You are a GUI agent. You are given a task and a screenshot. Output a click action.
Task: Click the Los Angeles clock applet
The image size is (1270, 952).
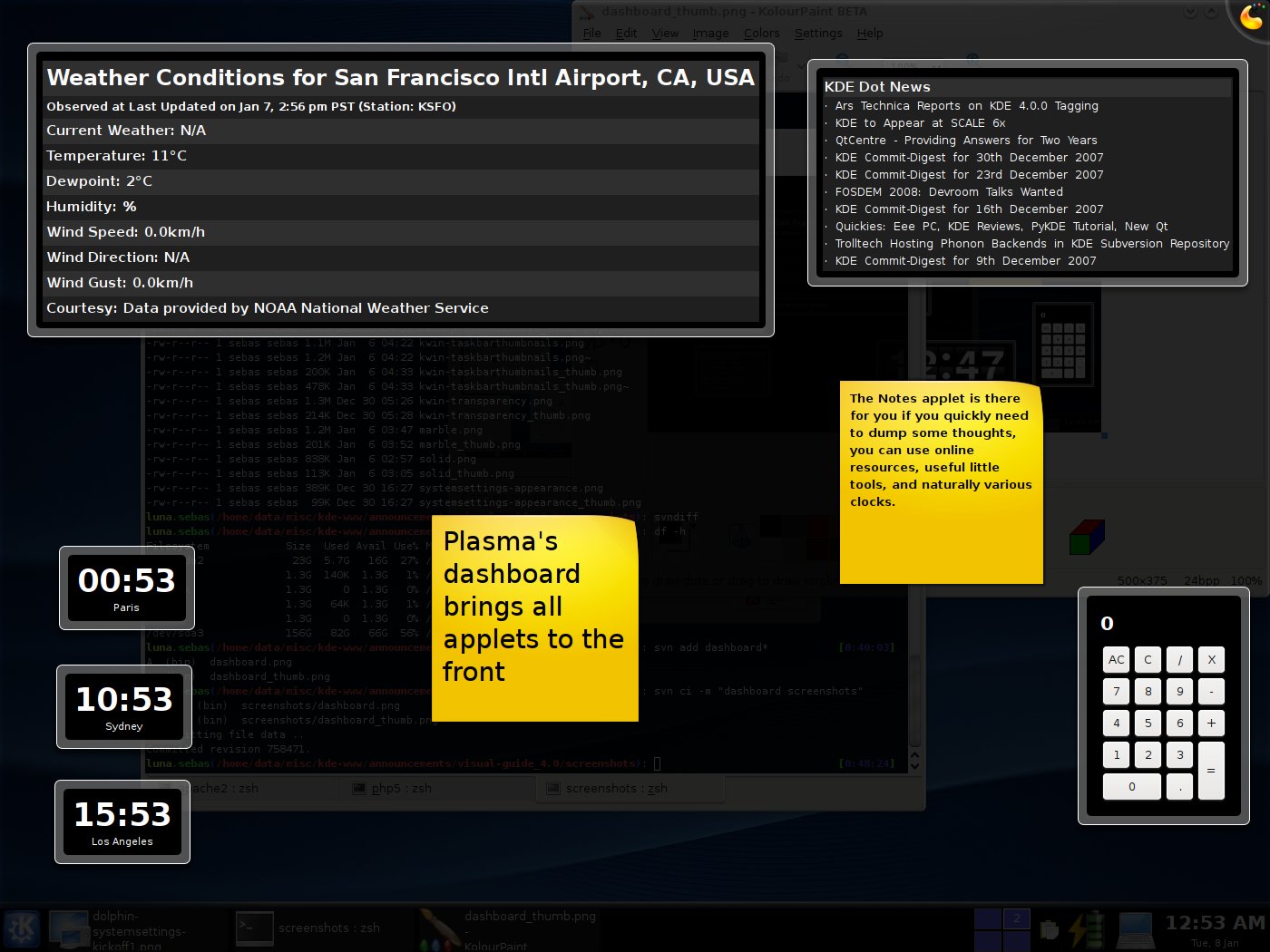click(122, 821)
